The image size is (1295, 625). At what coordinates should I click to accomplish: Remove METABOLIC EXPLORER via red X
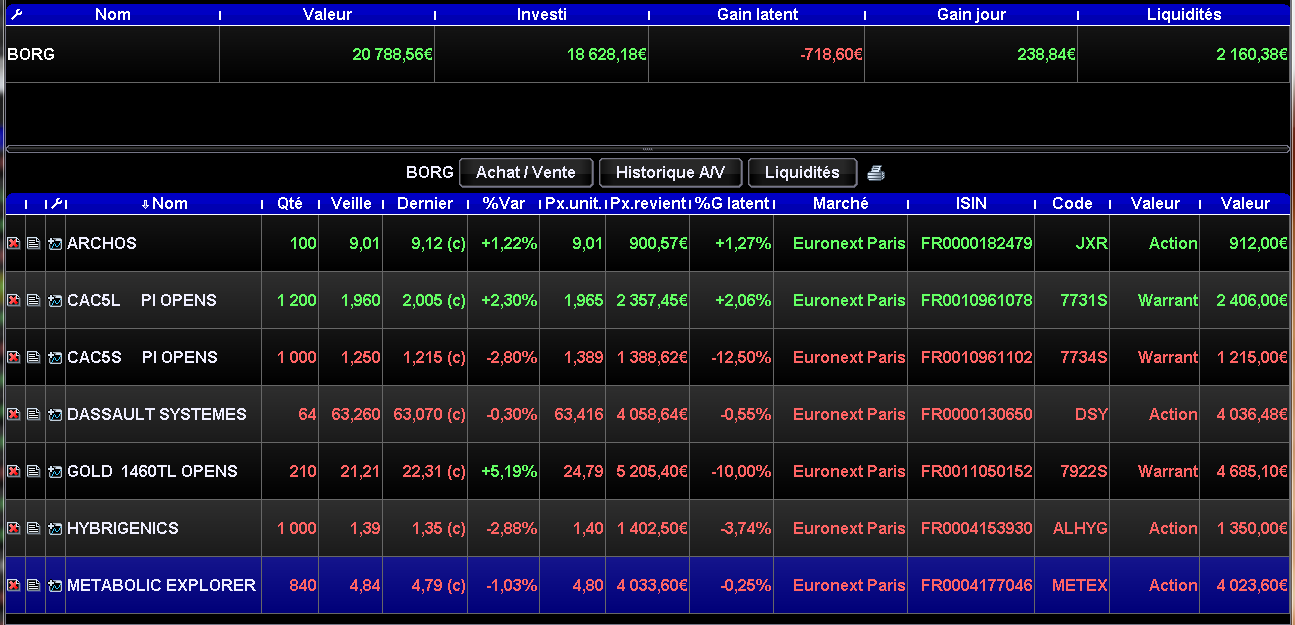tap(14, 585)
